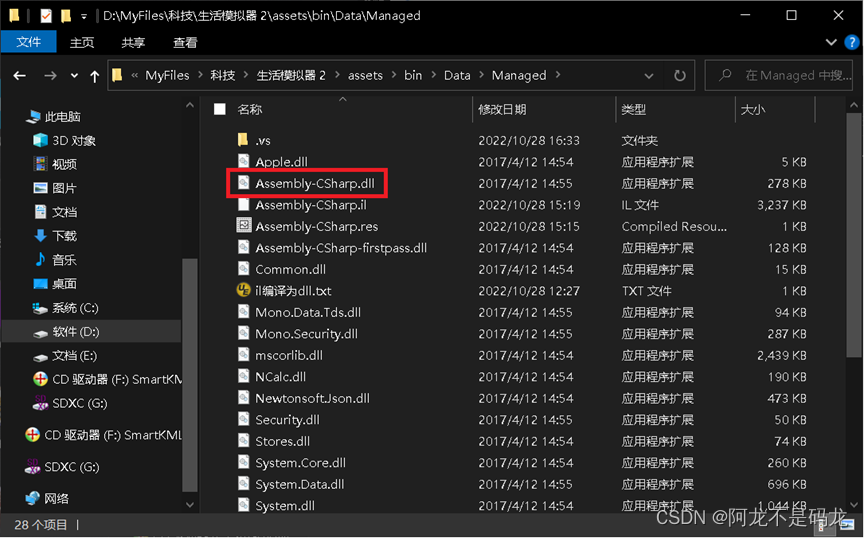Viewport: 864px width, 538px height.
Task: Open 图片 folder in the sidebar
Action: click(55, 188)
